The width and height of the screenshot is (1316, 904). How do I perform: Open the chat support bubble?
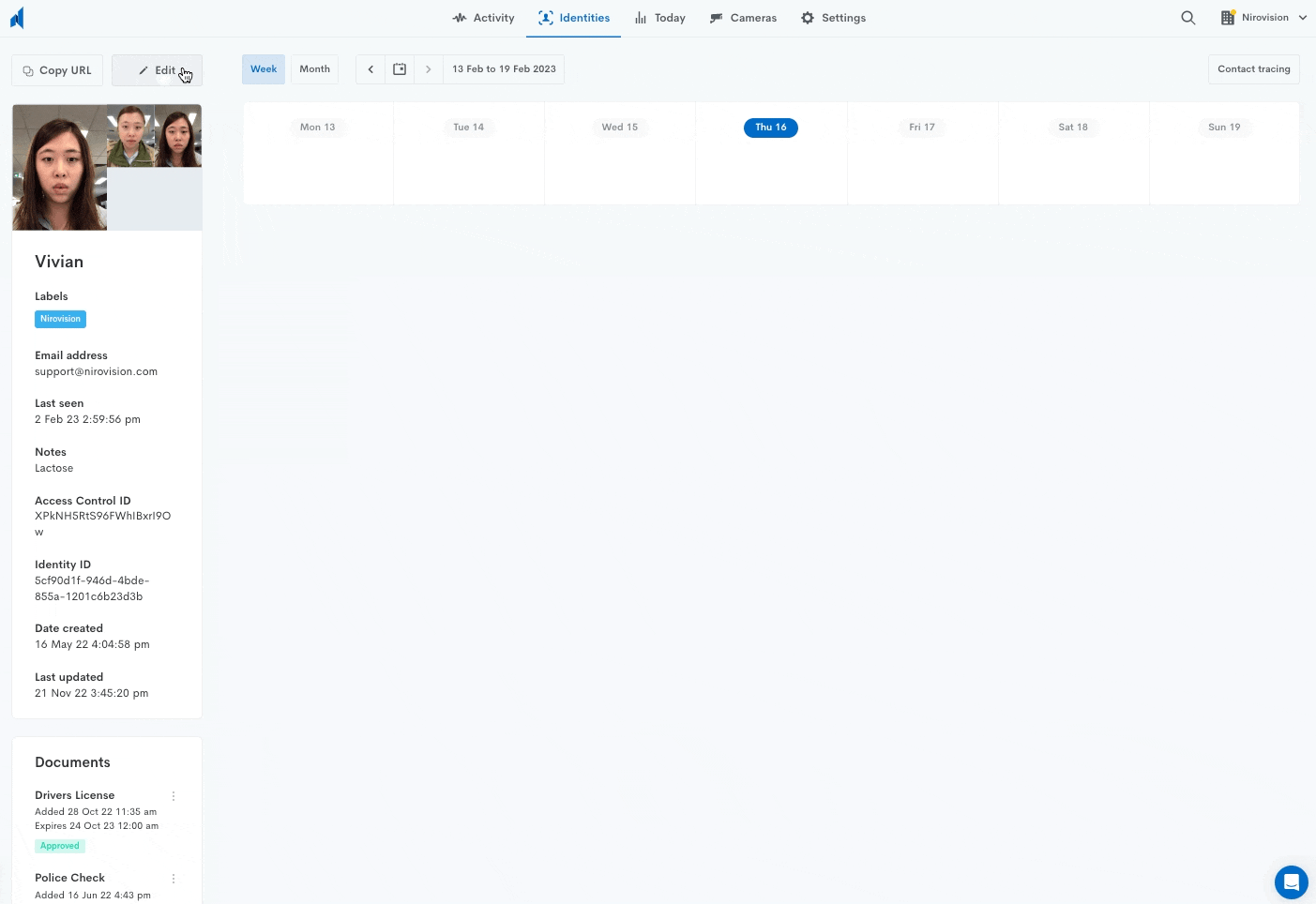coord(1291,881)
